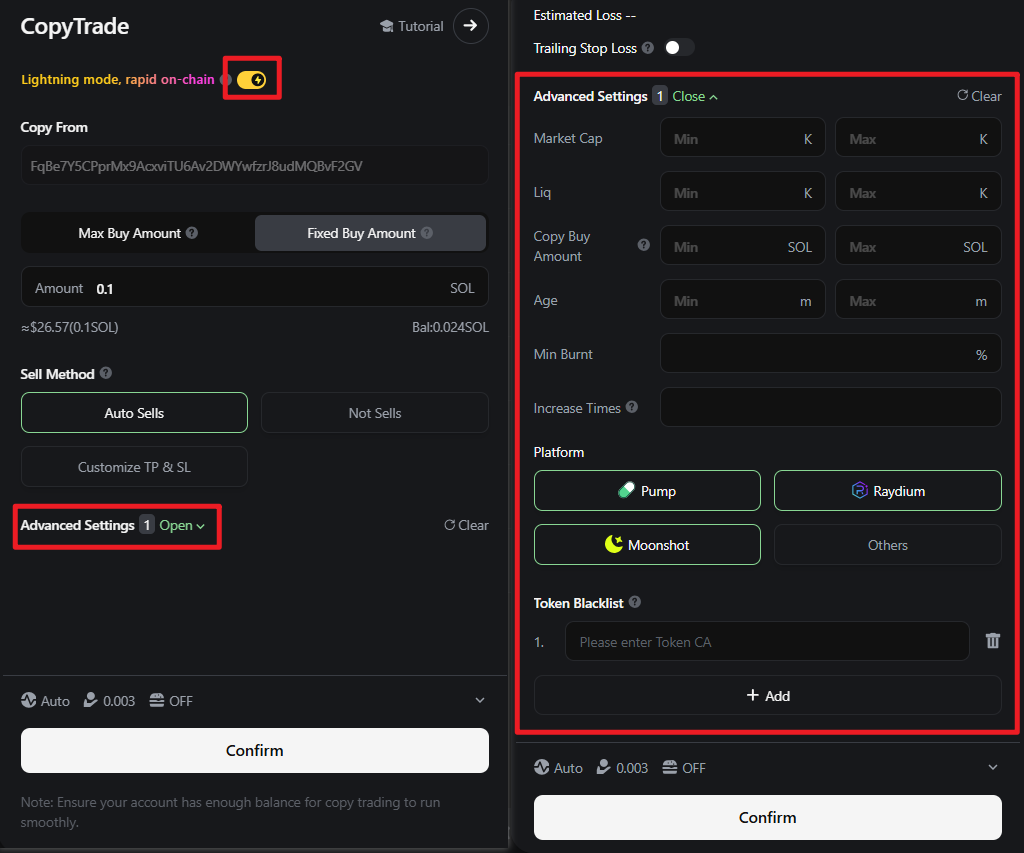Enable the Trailing Stop Loss toggle

[x=679, y=48]
